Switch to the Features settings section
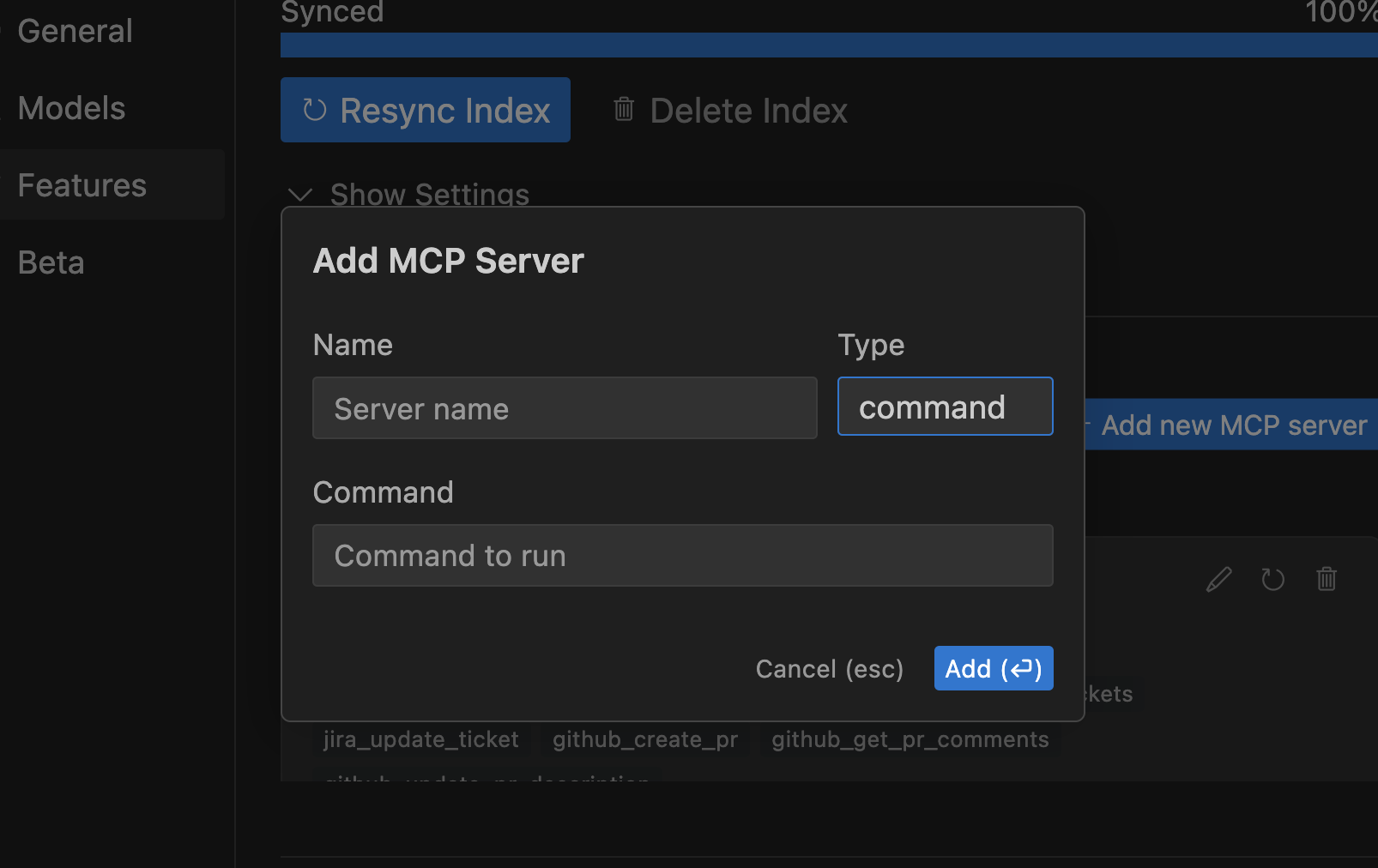 tap(82, 184)
